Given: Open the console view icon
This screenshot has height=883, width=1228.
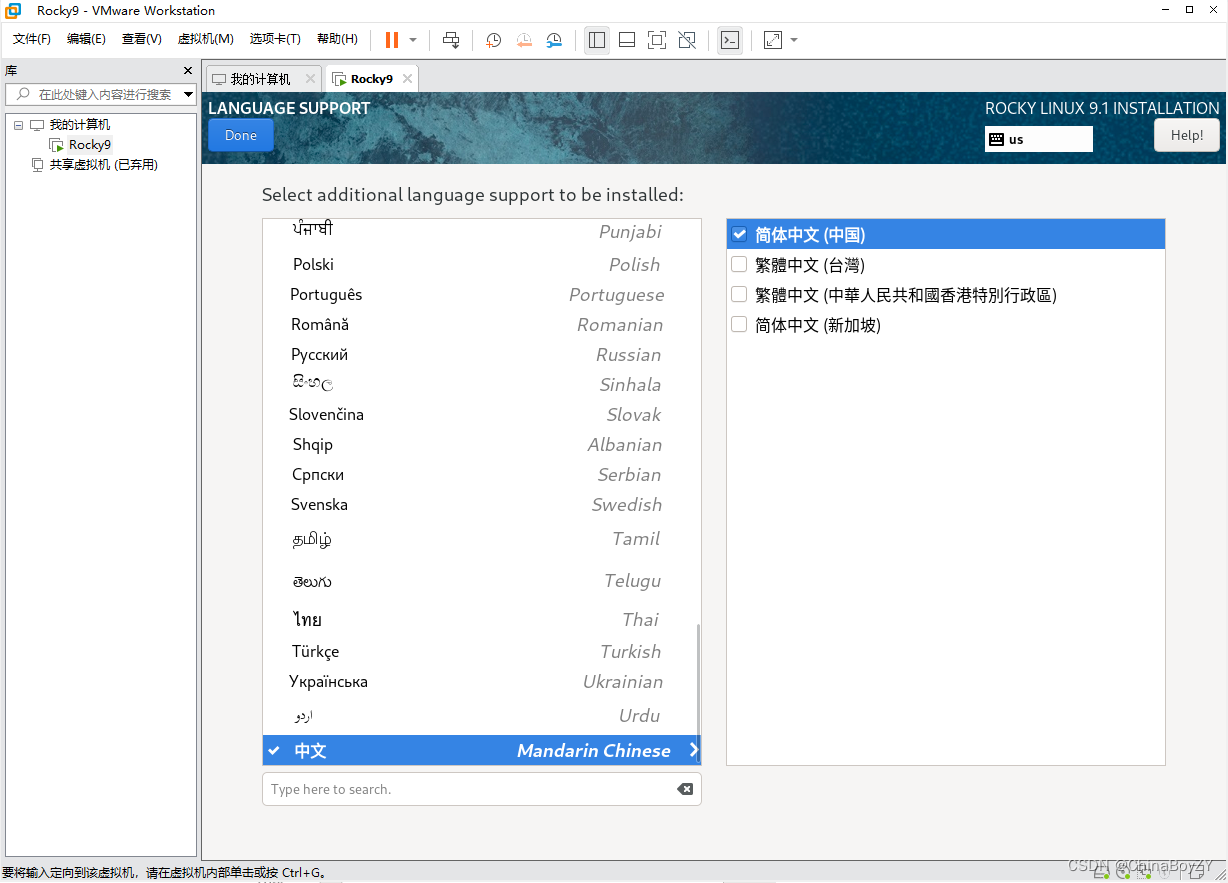Looking at the screenshot, I should 730,40.
